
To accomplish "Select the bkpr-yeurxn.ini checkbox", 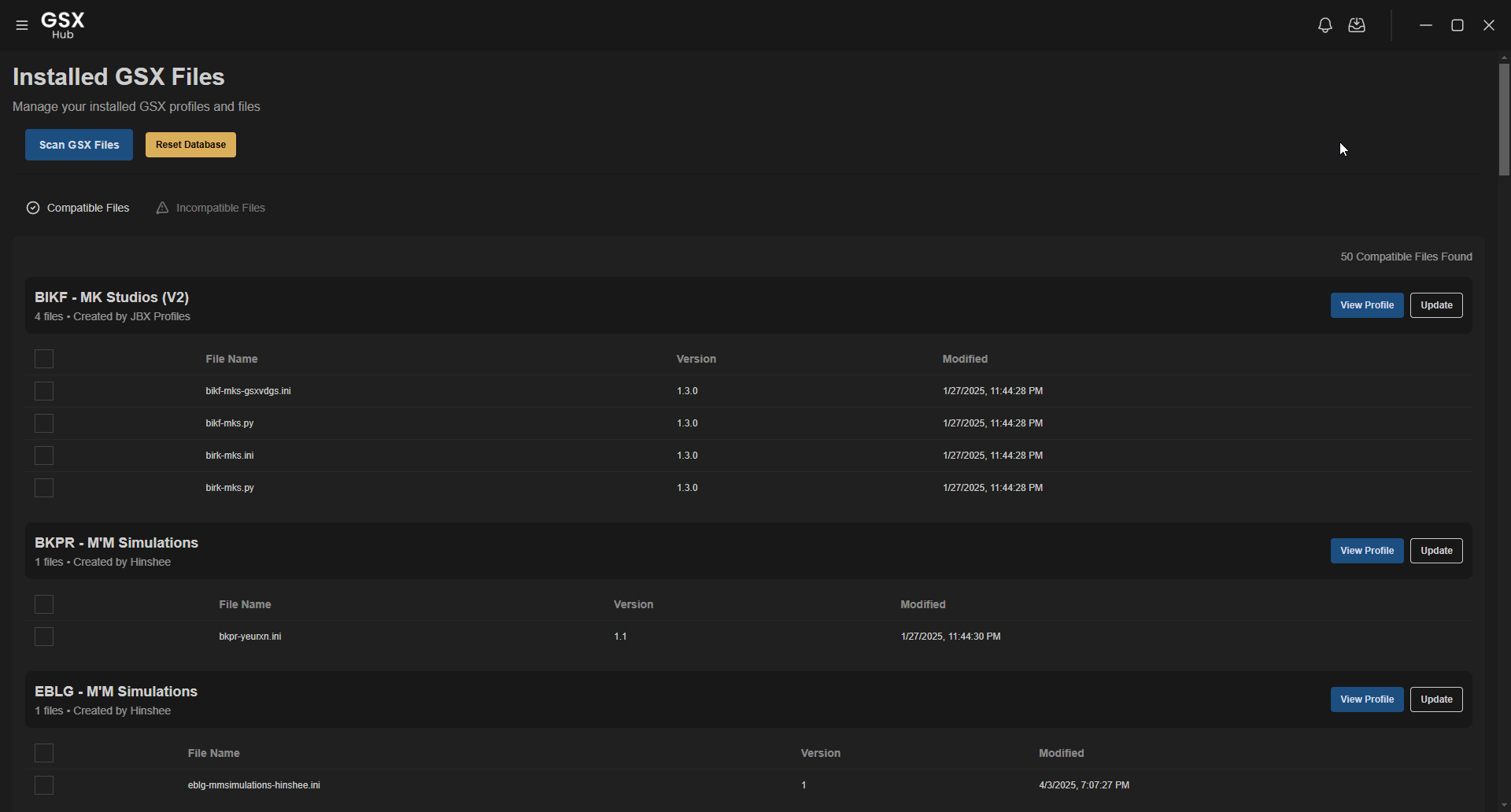I will pos(44,637).
